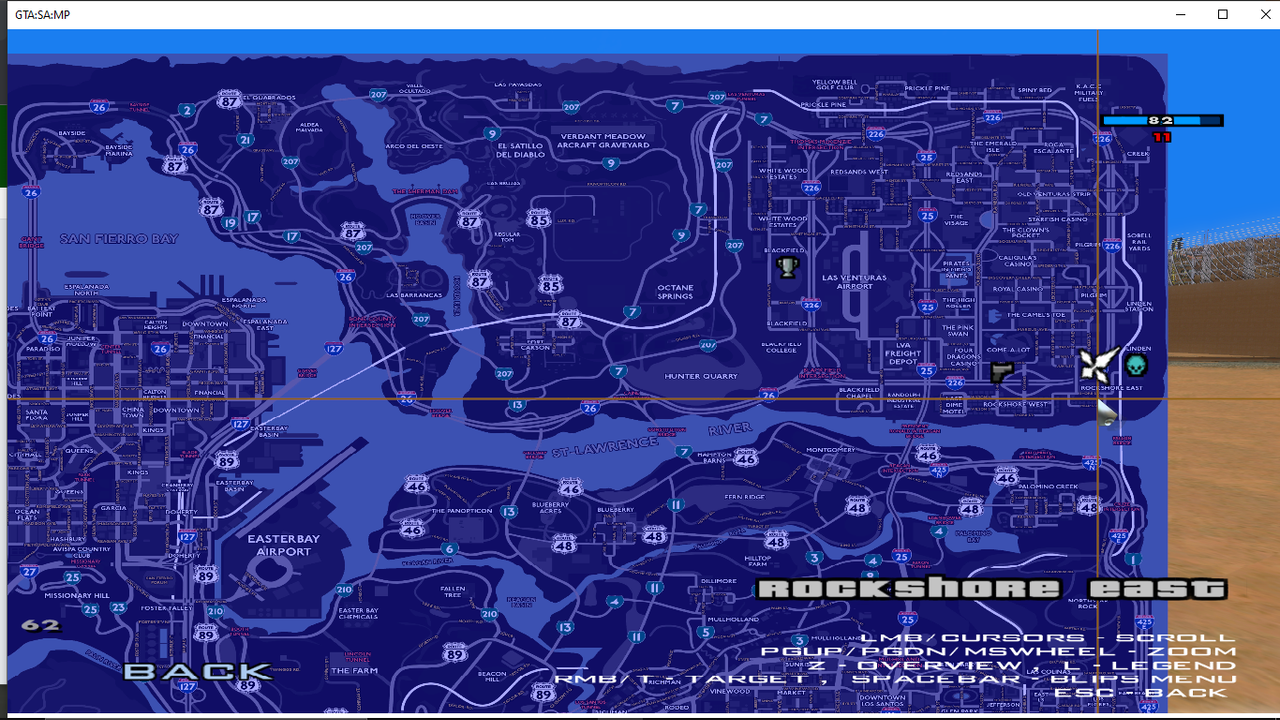This screenshot has width=1280, height=720.
Task: Click highway 207 shield below Aldea Malvada
Action: tap(291, 162)
